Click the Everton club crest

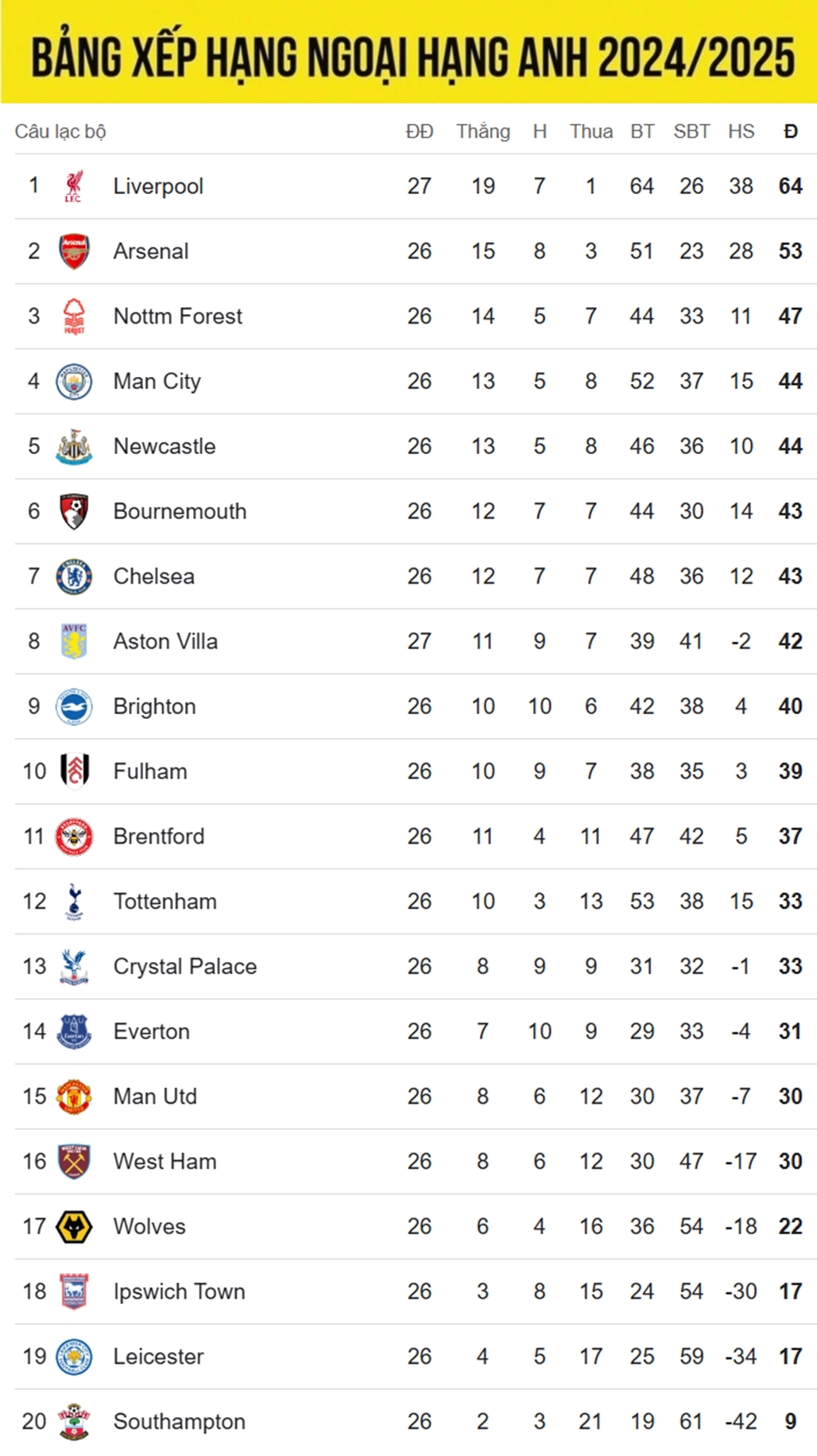pyautogui.click(x=74, y=1032)
